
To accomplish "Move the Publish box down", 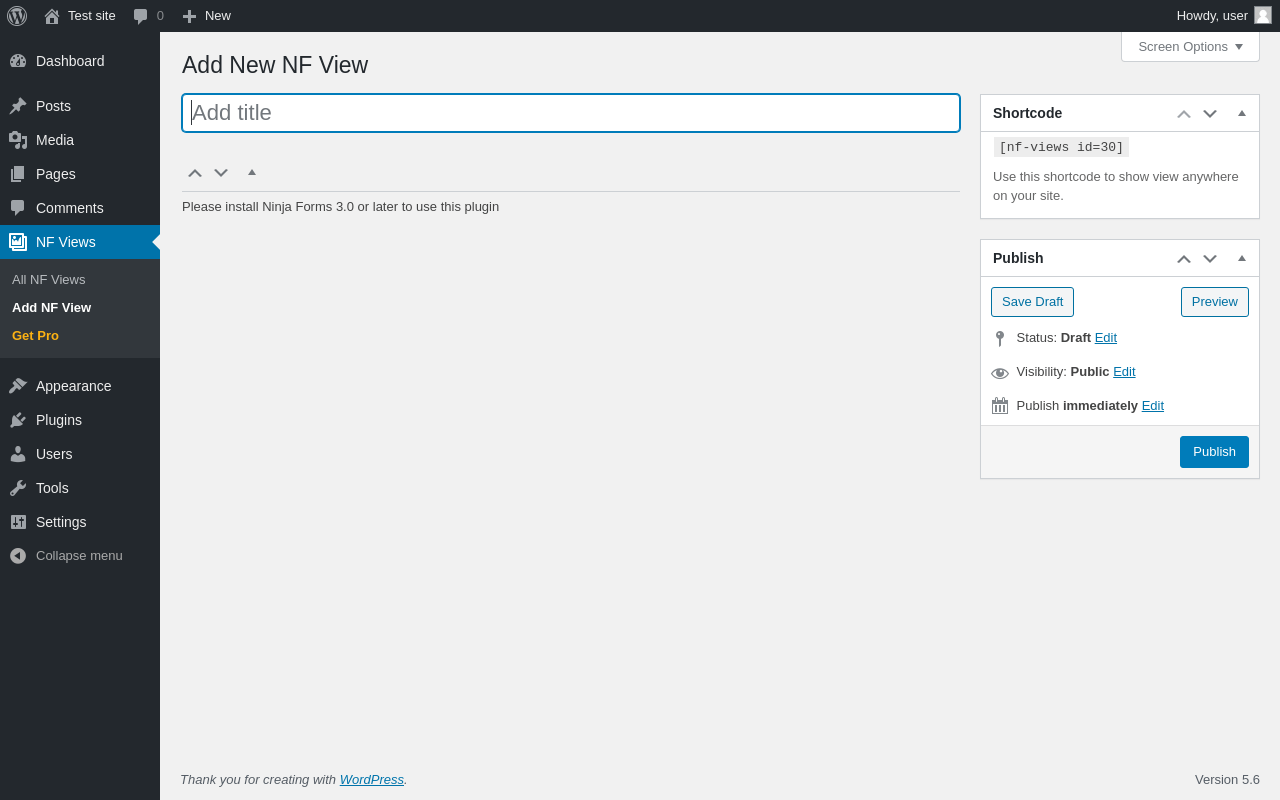I will tap(1210, 259).
